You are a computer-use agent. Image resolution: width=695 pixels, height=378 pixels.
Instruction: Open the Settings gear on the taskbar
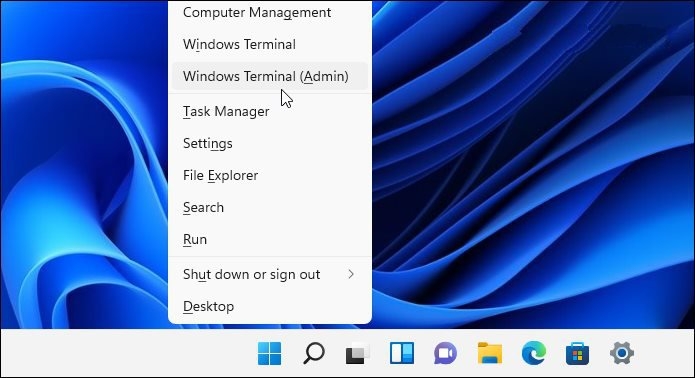click(x=621, y=353)
